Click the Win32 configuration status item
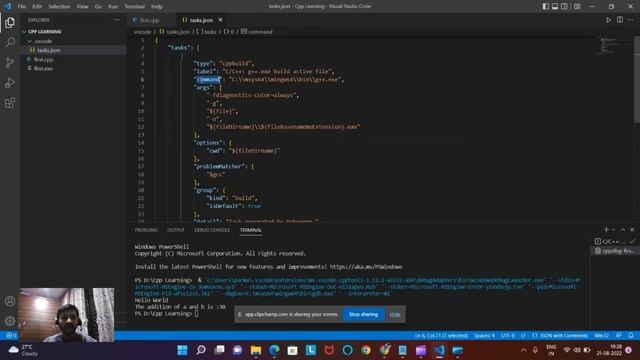 click(x=601, y=336)
